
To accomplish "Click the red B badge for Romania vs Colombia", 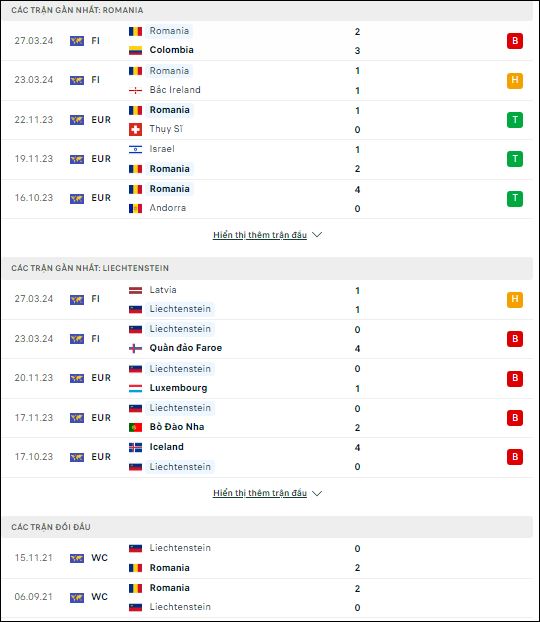I will [515, 40].
